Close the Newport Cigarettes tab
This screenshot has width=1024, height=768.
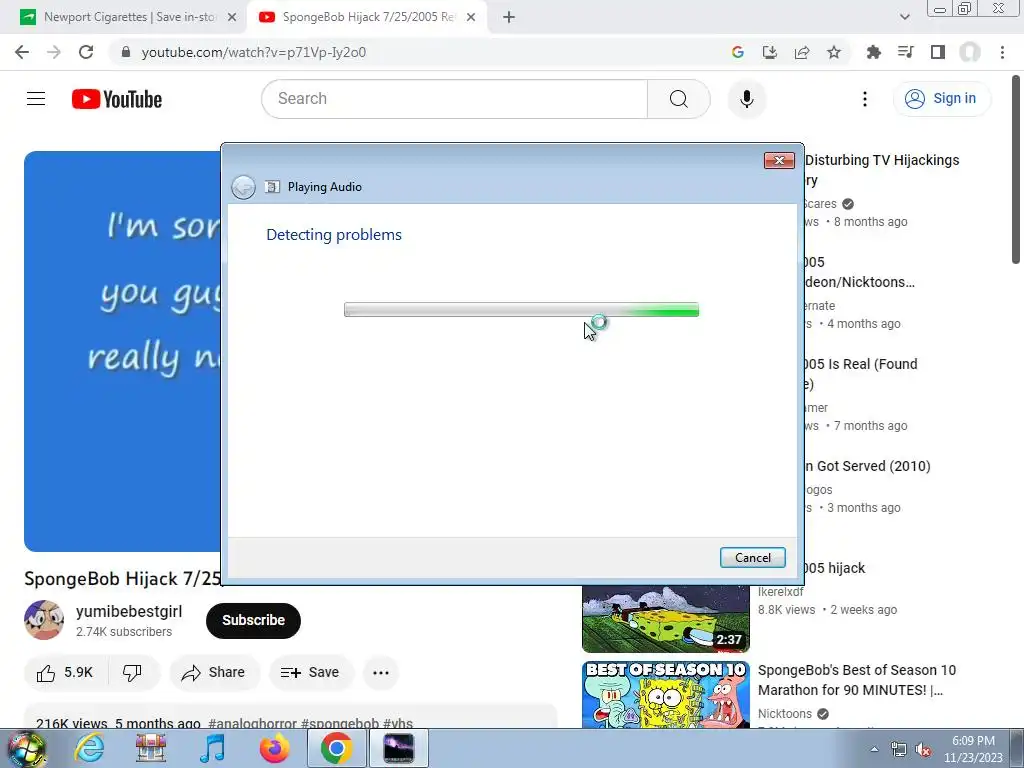pos(232,18)
